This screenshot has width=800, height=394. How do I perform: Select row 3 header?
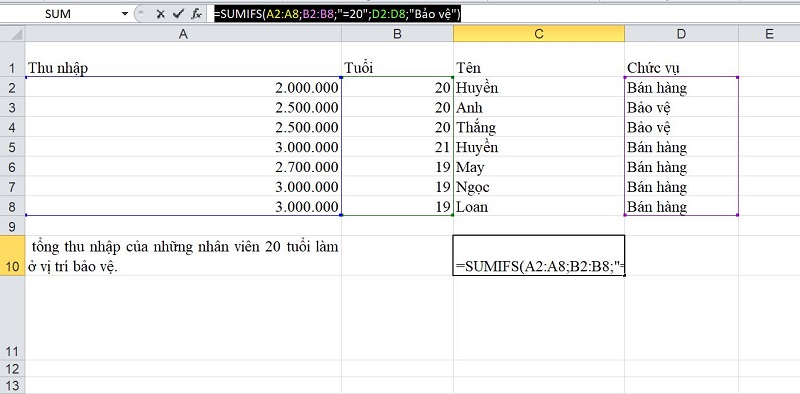point(12,108)
